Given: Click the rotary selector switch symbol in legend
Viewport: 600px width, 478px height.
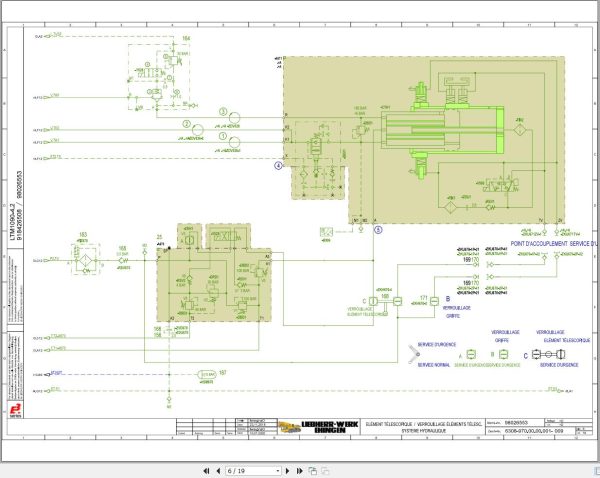Looking at the screenshot, I should [x=413, y=354].
